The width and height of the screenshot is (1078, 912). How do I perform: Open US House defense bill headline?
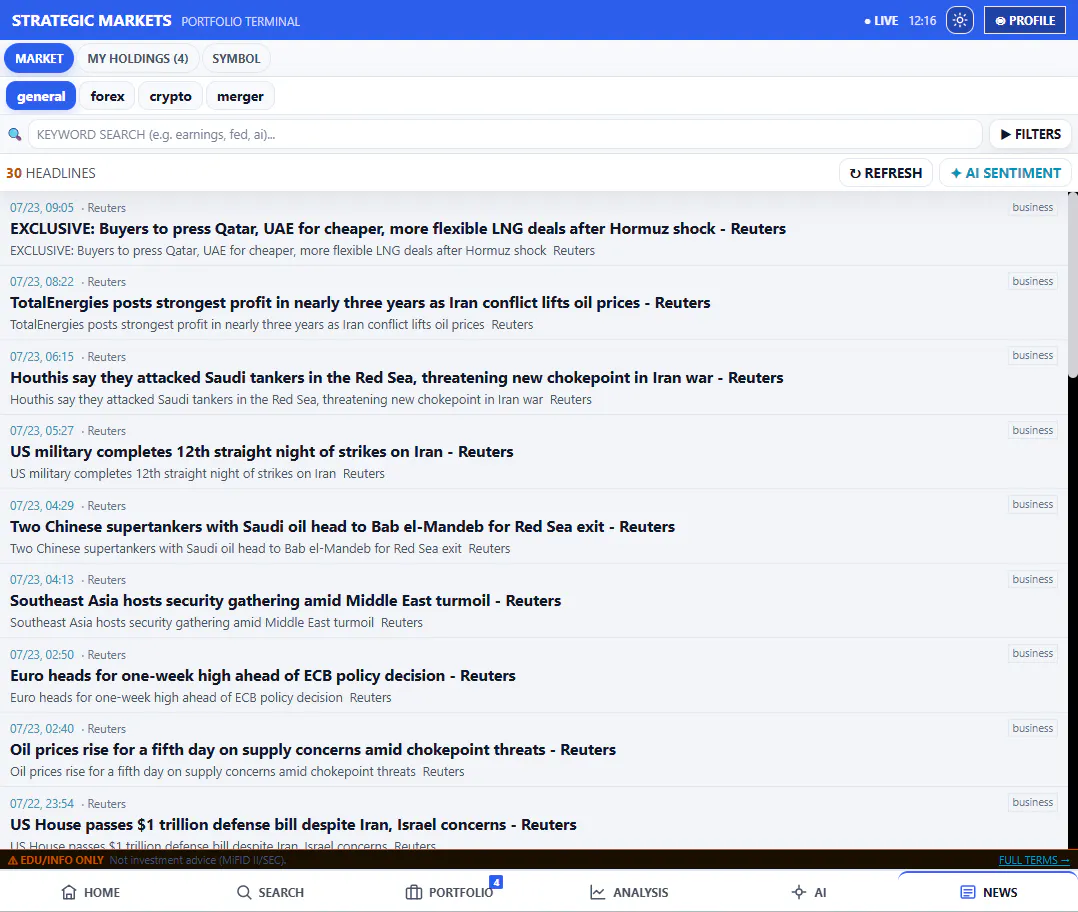293,824
